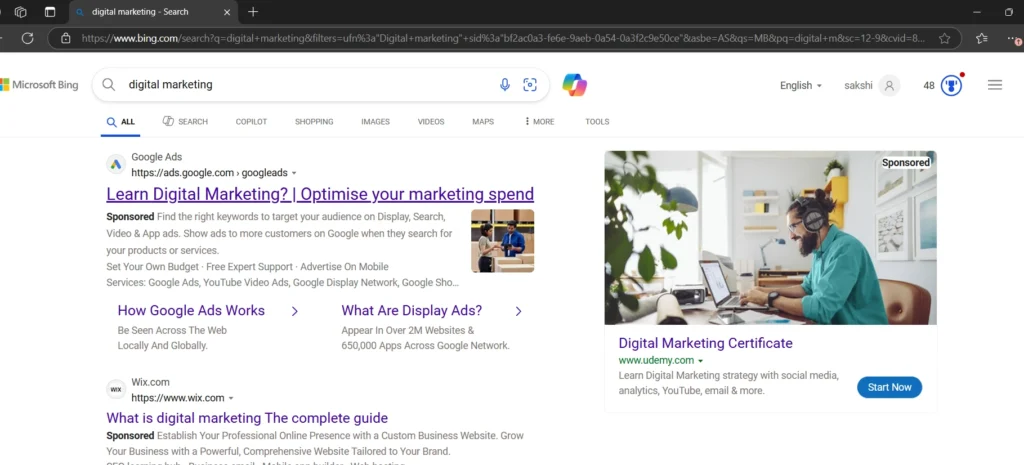1024x465 pixels.
Task: Switch to the IMAGES tab
Action: tap(376, 121)
